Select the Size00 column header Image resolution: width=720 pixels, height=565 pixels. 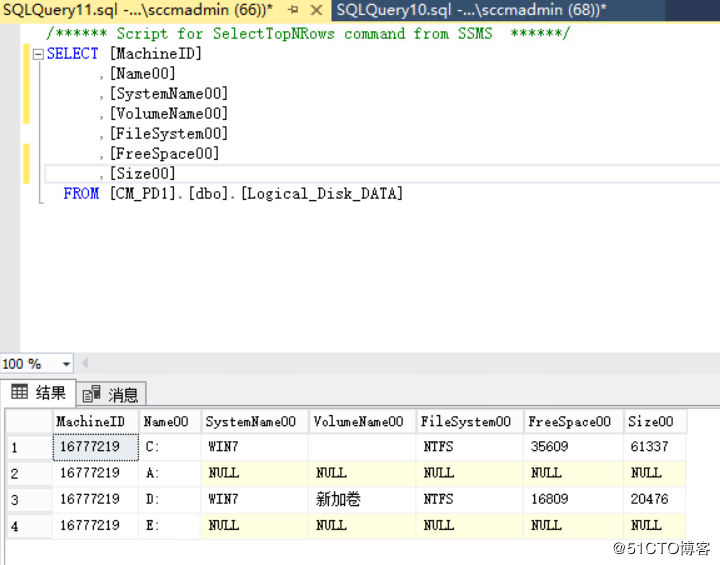pos(655,422)
